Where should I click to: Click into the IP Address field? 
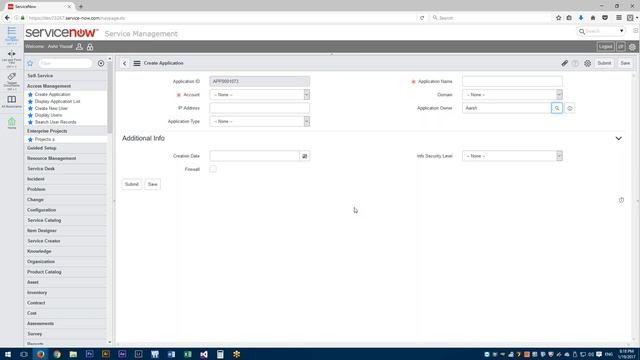(260, 108)
